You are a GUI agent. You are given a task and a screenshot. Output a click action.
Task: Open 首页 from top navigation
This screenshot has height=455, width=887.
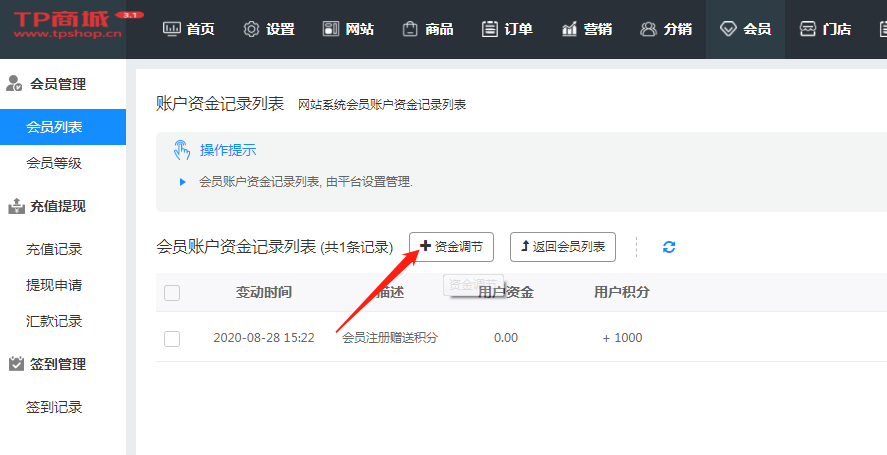pos(189,29)
